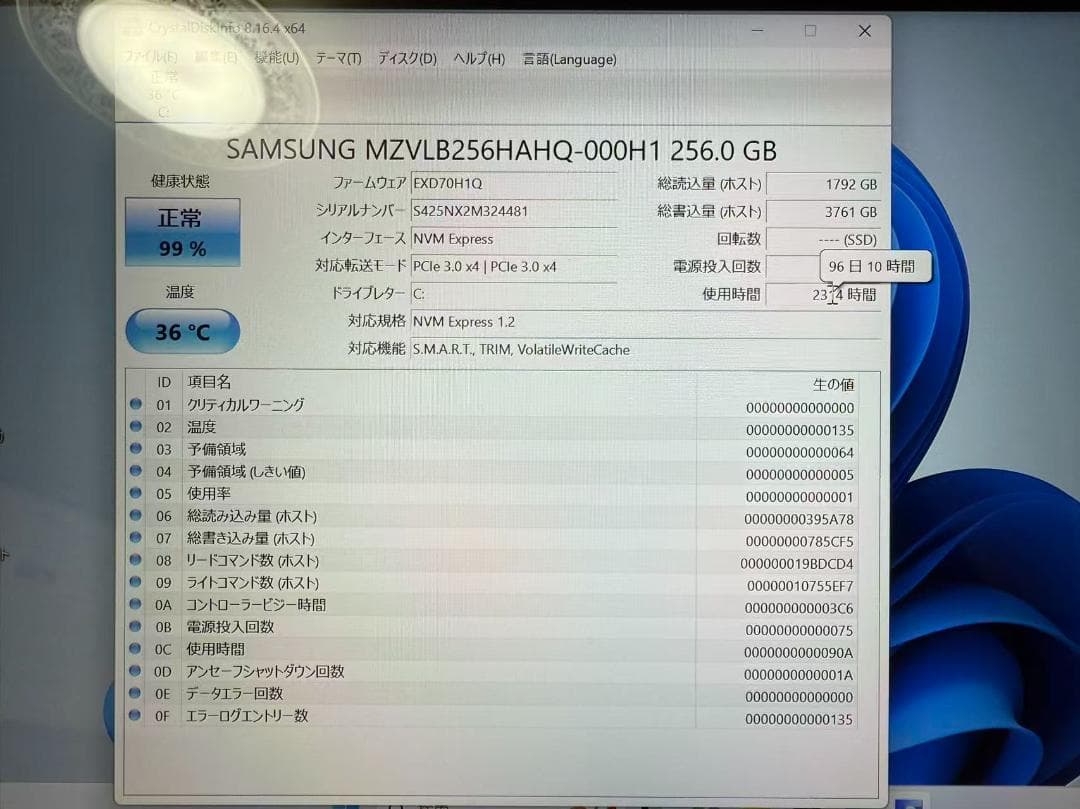Click the status light next to リードコマンド数
This screenshot has height=809, width=1080.
134,560
